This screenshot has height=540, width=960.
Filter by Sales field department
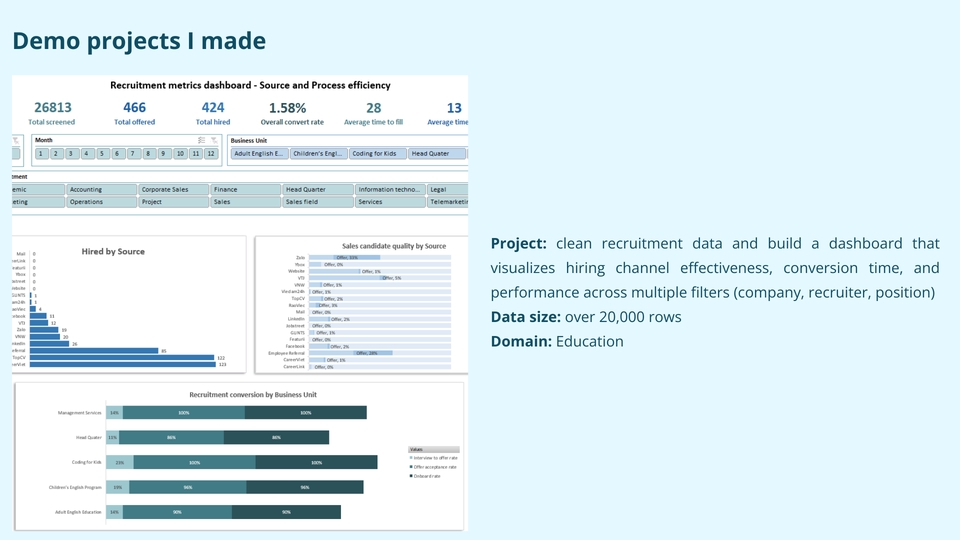tap(318, 202)
